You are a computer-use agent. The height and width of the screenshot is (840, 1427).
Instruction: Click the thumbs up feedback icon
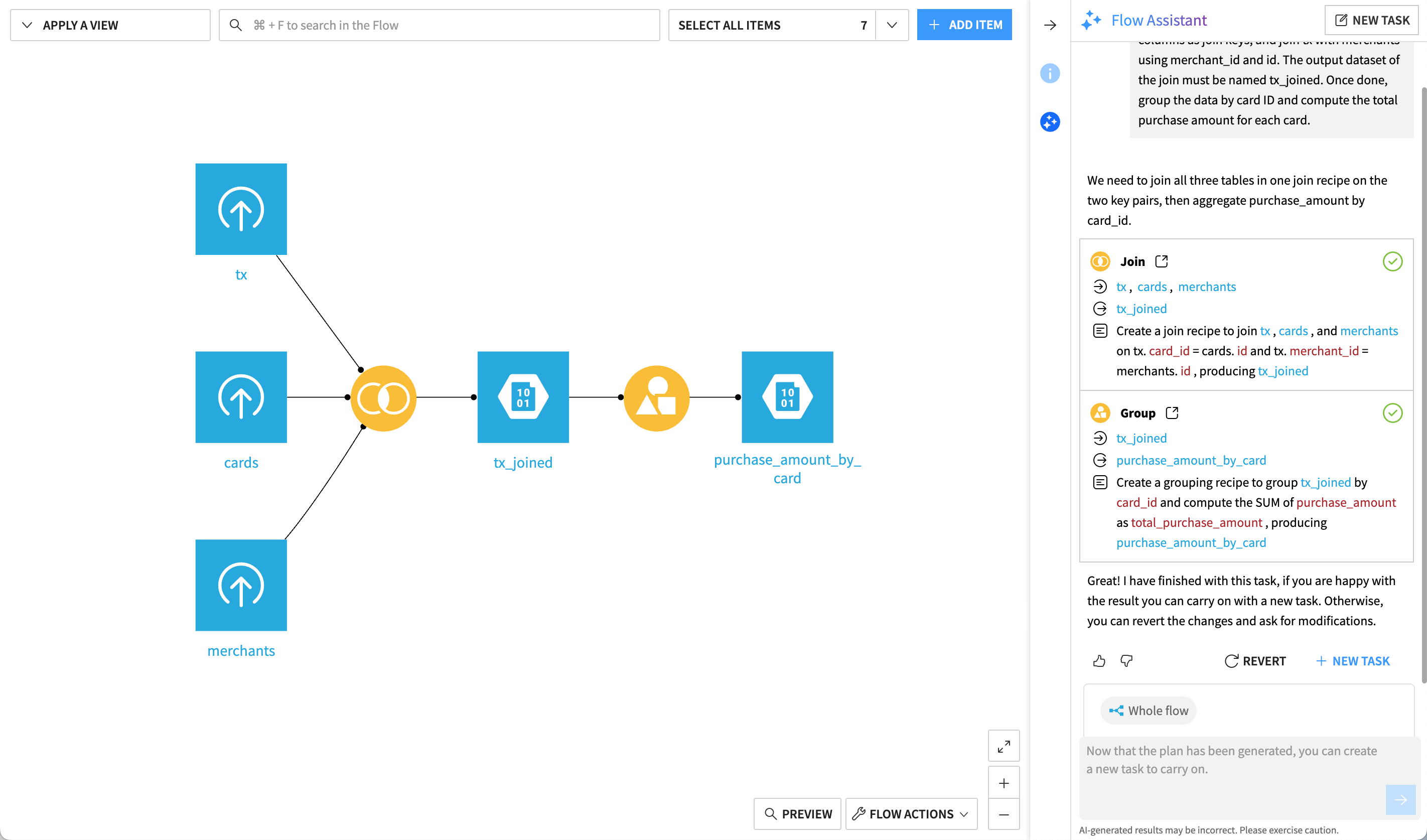[x=1099, y=660]
